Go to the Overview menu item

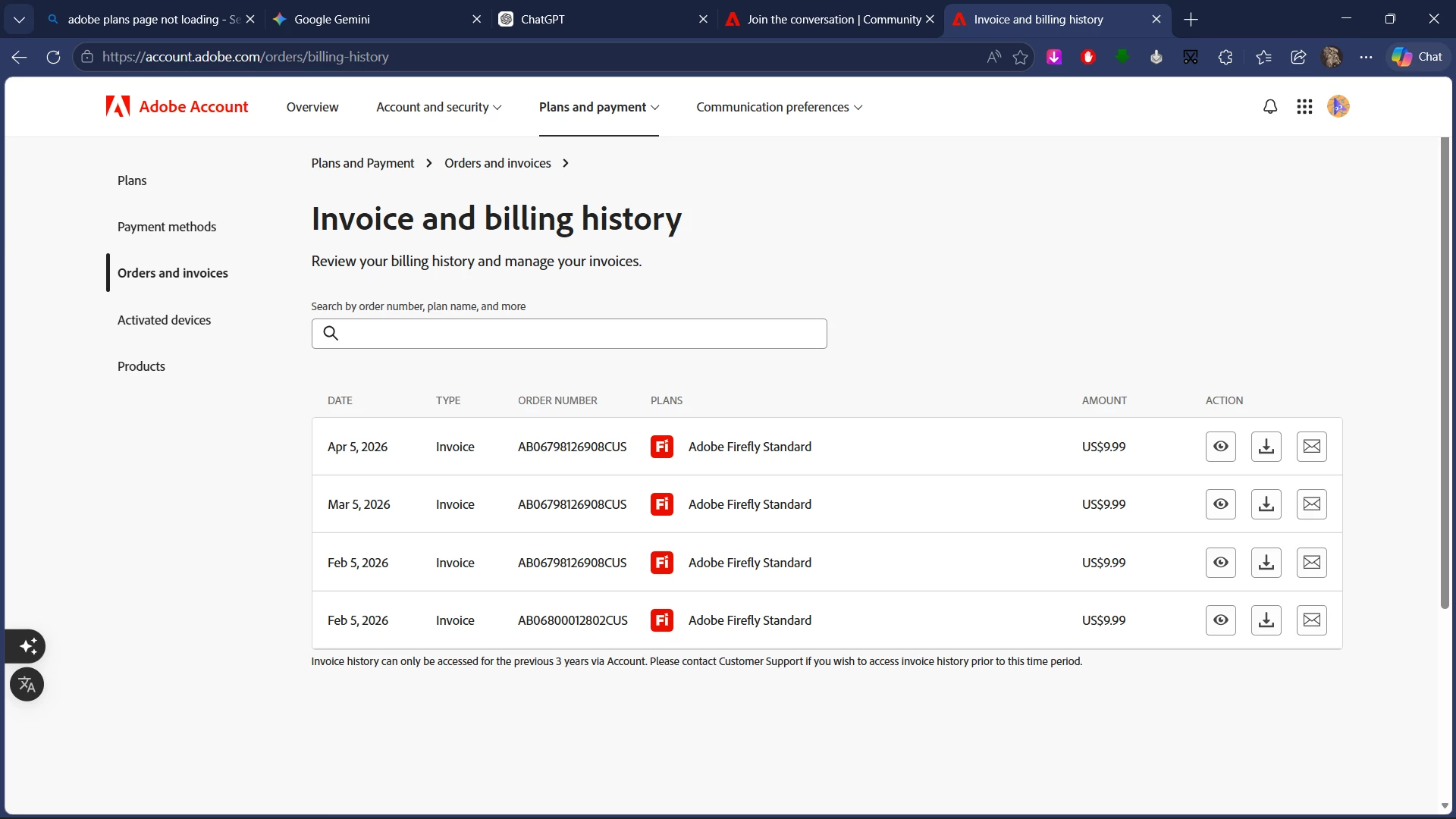[312, 107]
